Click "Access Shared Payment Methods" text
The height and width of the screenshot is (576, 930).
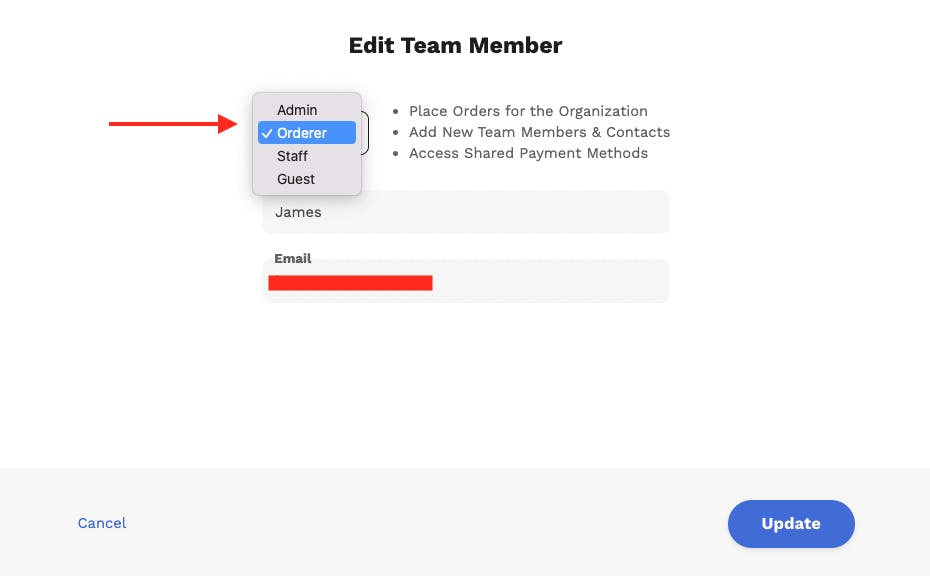(x=528, y=153)
